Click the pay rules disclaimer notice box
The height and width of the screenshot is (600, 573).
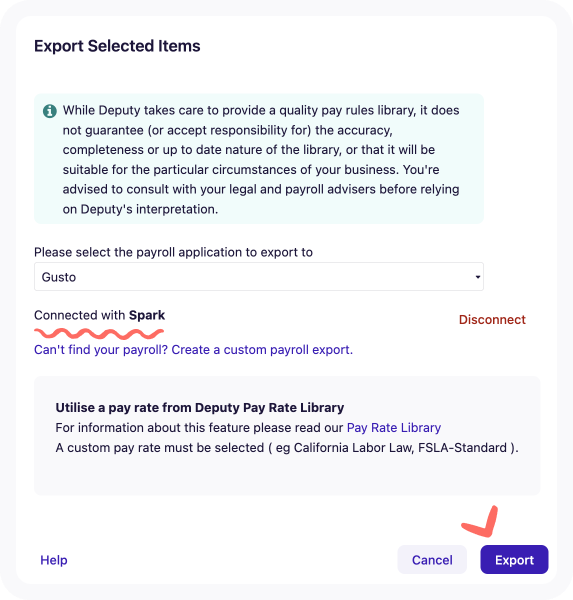coord(259,159)
